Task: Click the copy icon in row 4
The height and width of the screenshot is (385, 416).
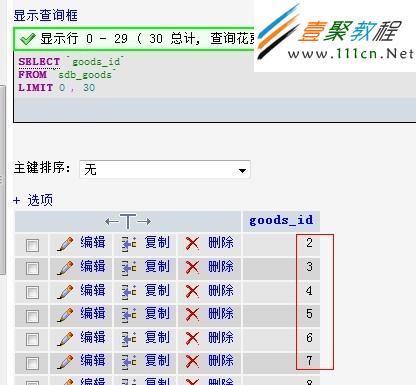Action: pyautogui.click(x=129, y=292)
